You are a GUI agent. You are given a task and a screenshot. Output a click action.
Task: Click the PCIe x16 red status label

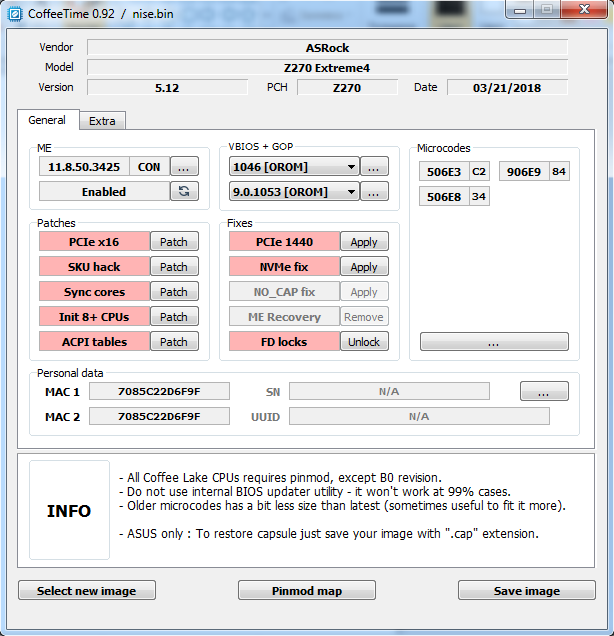pyautogui.click(x=94, y=242)
